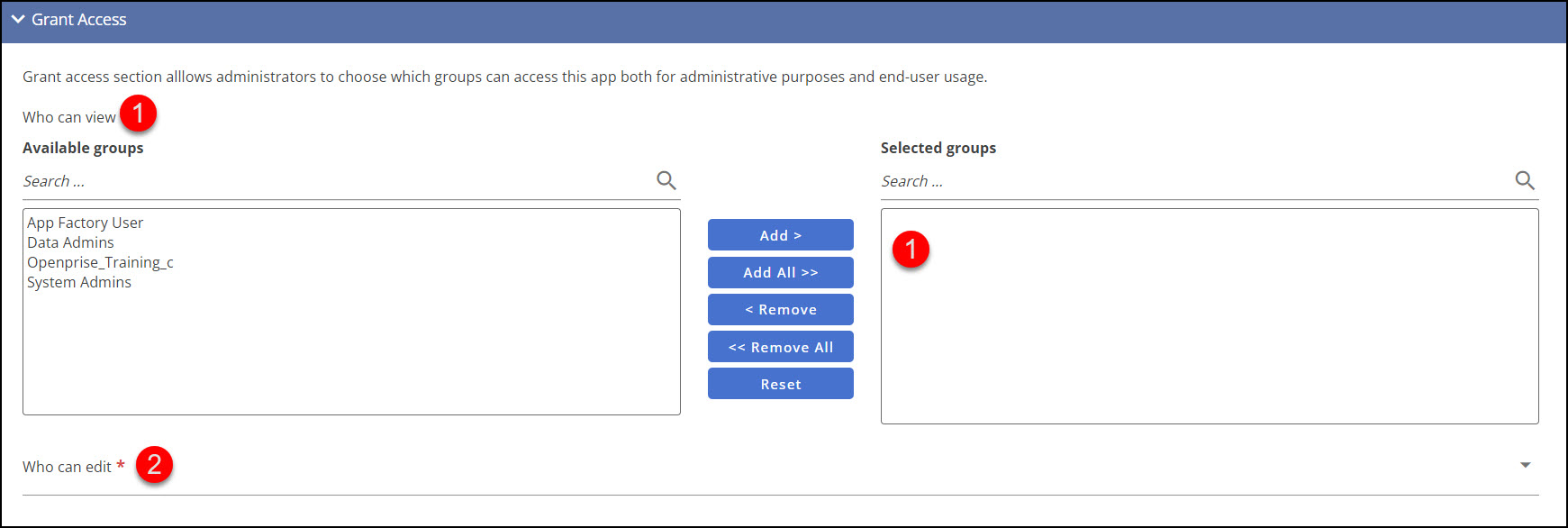Click the Who can edit field
The height and width of the screenshot is (528, 1568).
point(781,467)
